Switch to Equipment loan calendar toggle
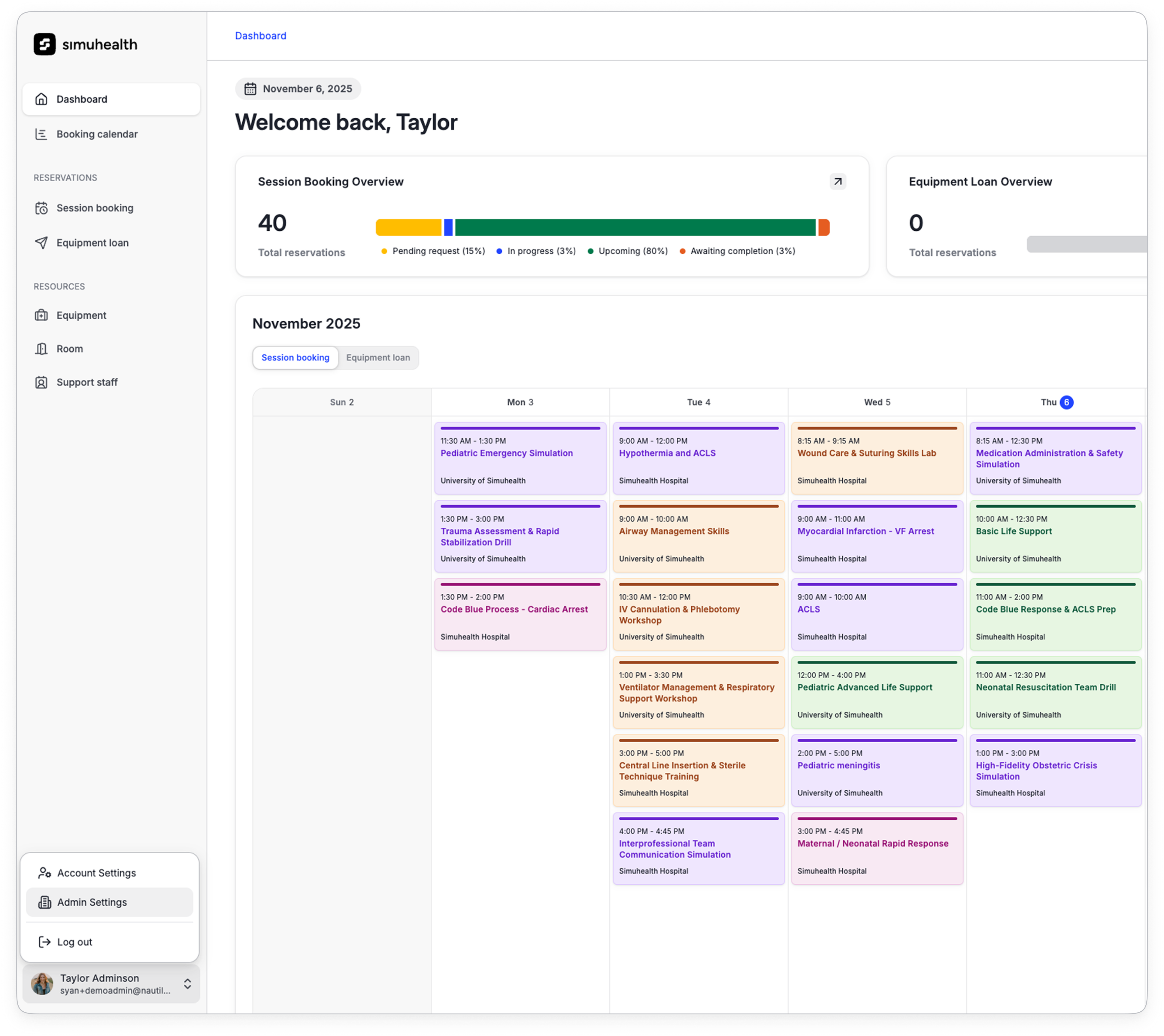The image size is (1164, 1036). click(x=377, y=358)
